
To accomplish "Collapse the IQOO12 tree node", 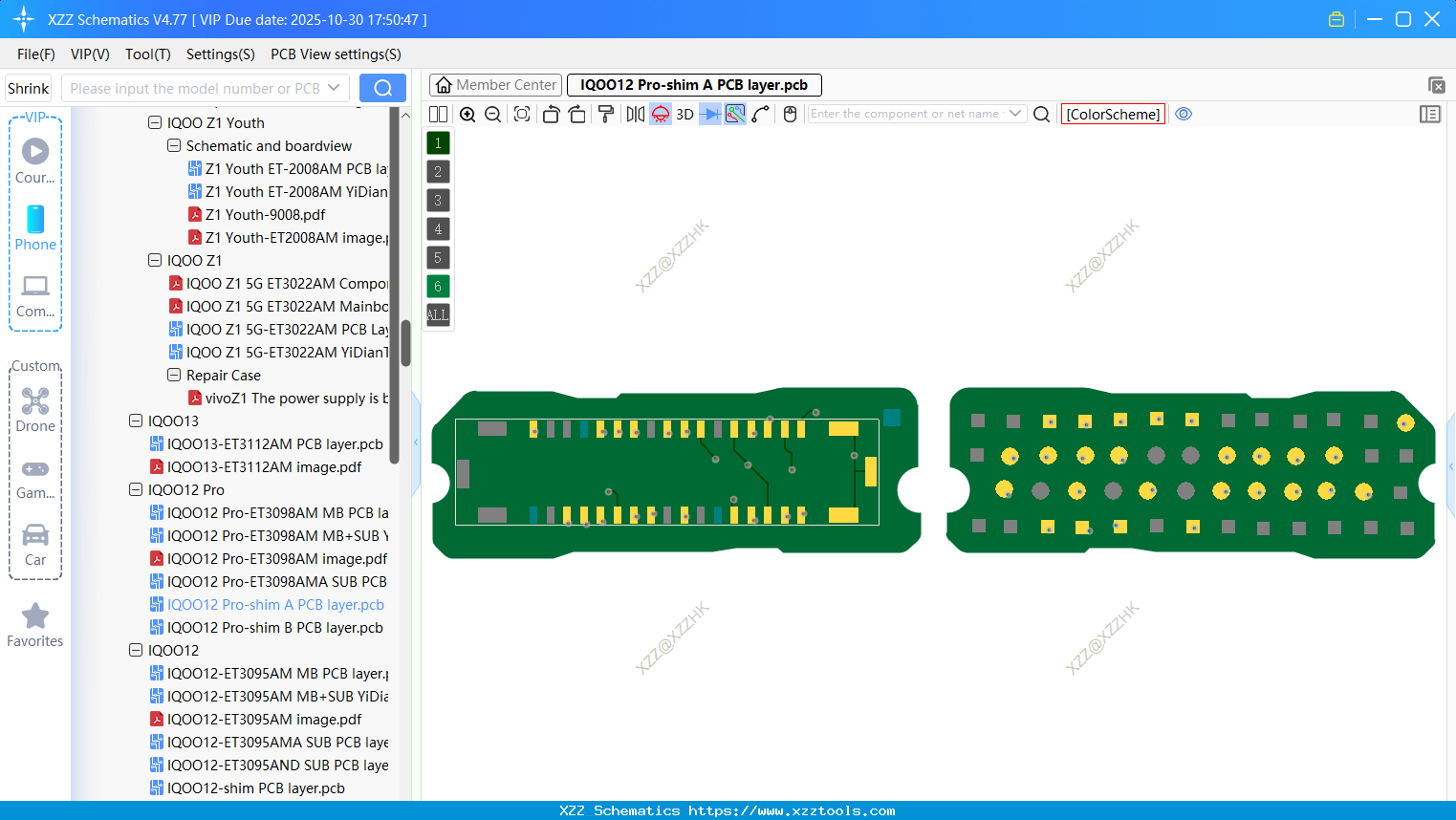I will pyautogui.click(x=136, y=650).
